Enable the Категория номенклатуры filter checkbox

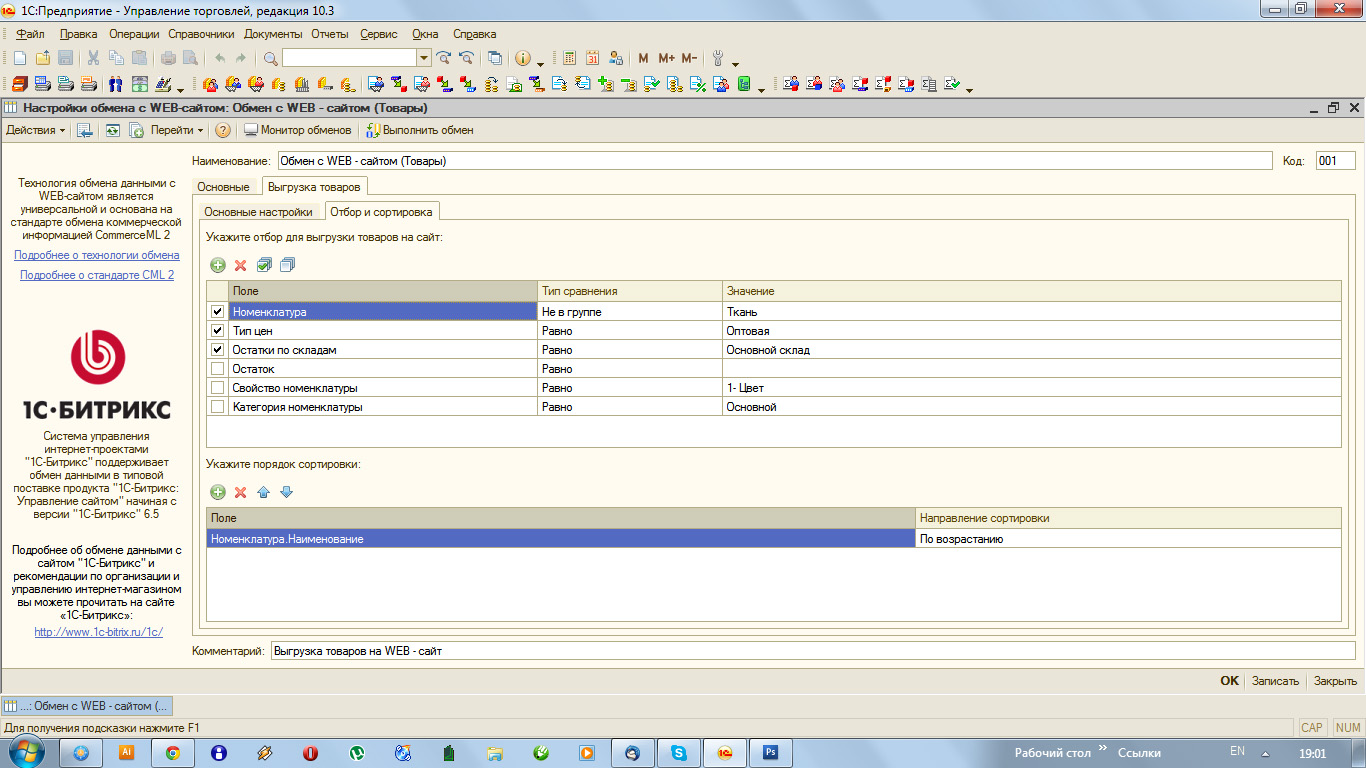click(x=218, y=407)
